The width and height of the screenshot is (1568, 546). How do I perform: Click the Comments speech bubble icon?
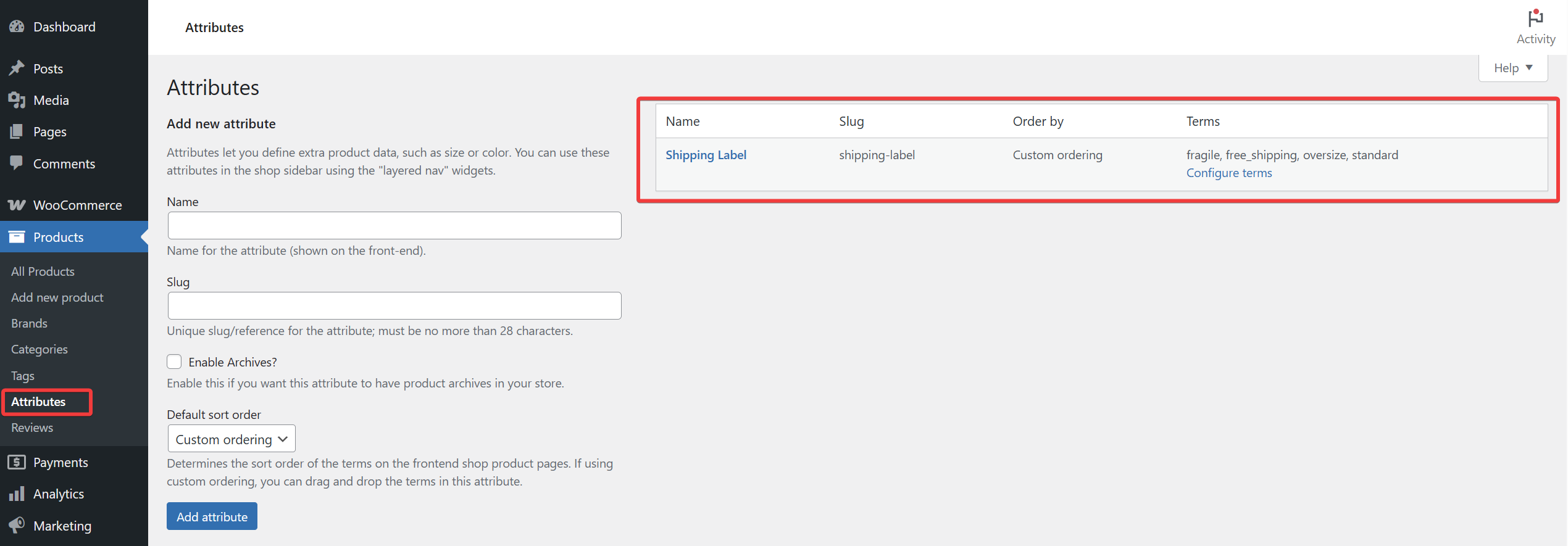[17, 163]
